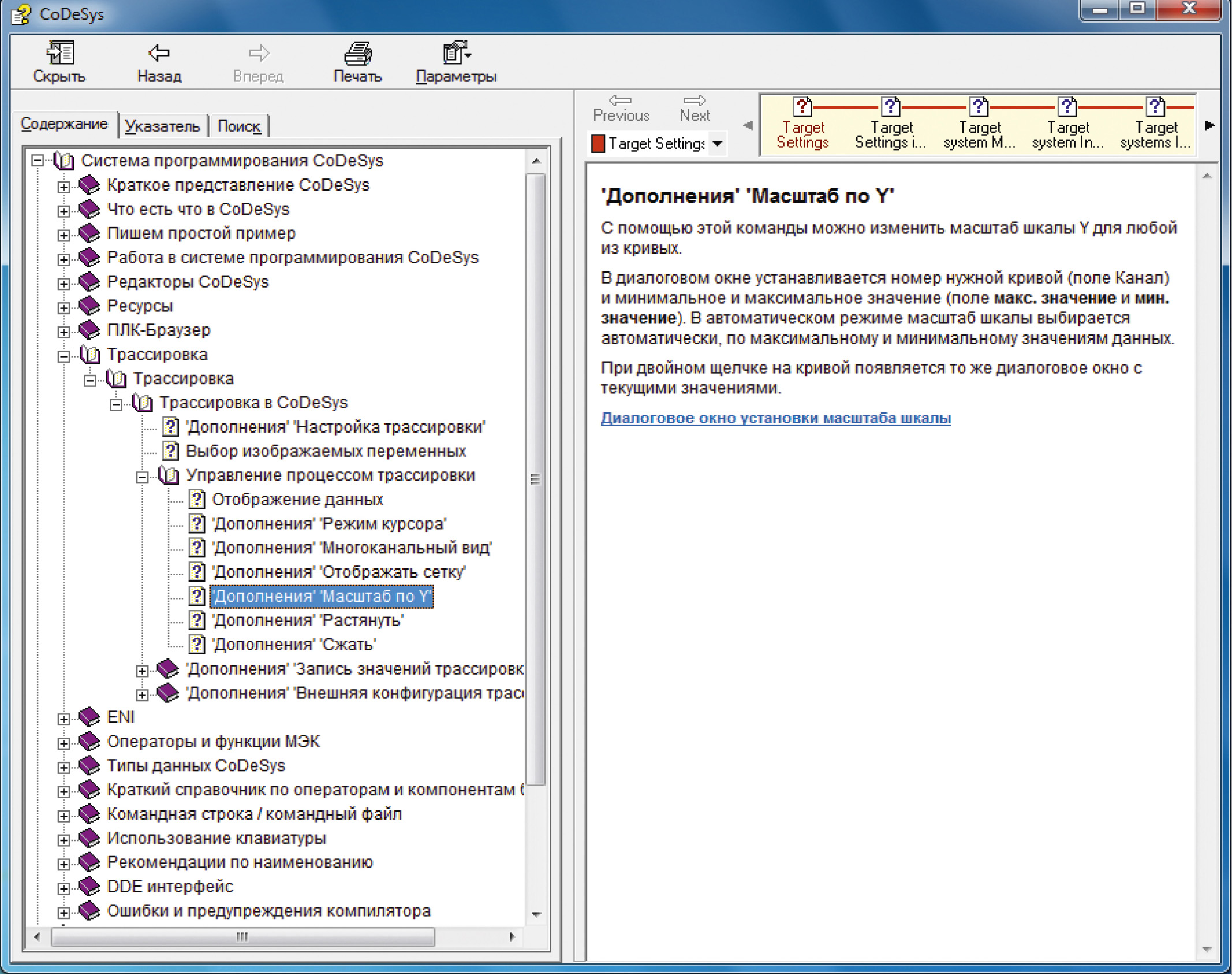The image size is (1232, 975).
Task: Click page icon of 'Дополнения' 'Сжать'
Action: (197, 644)
